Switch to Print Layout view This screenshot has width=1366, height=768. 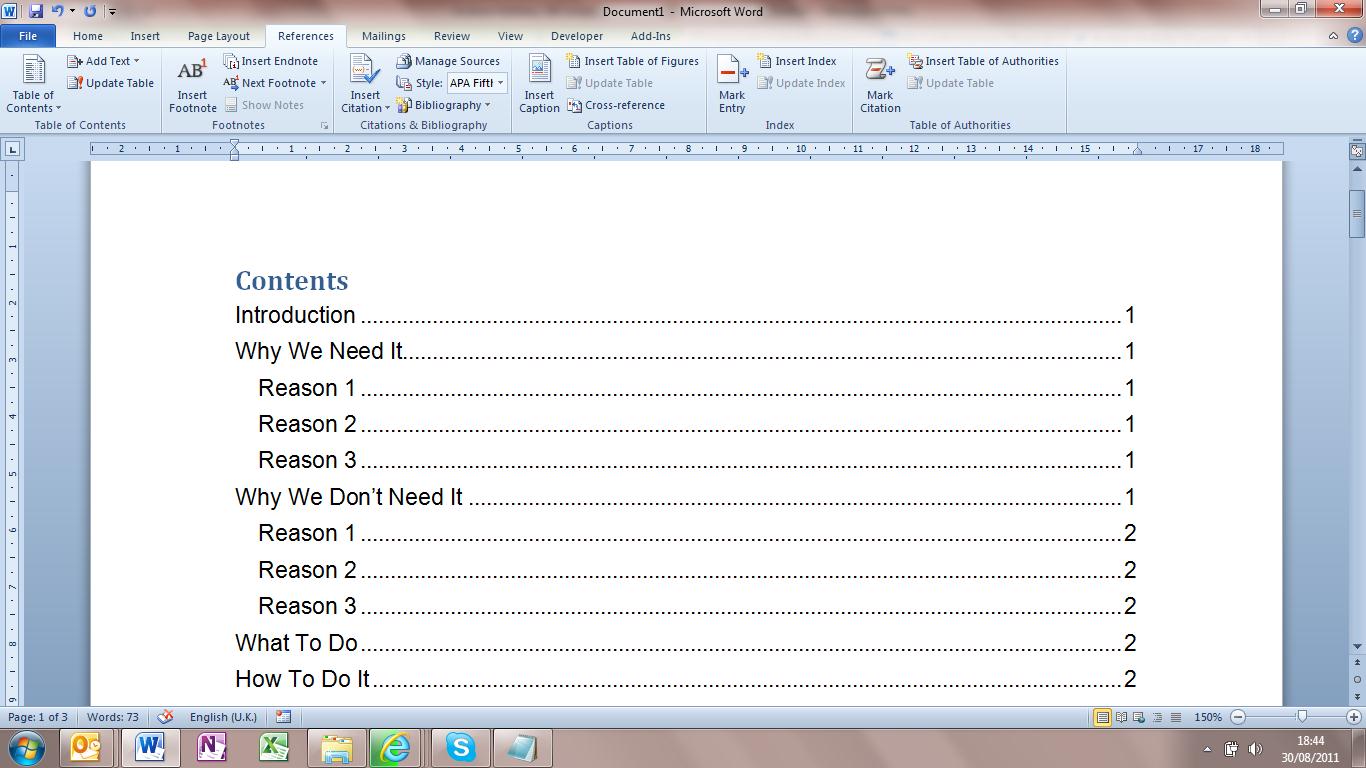1102,717
